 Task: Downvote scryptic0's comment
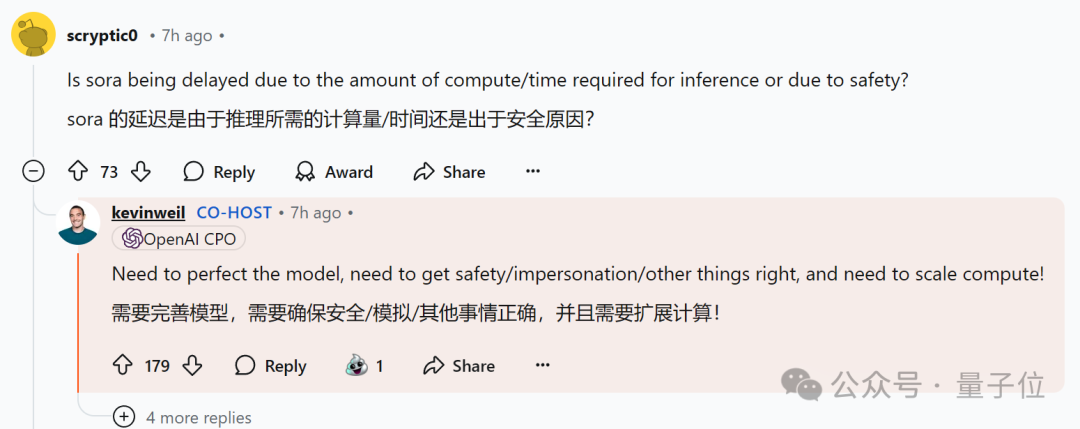click(141, 172)
